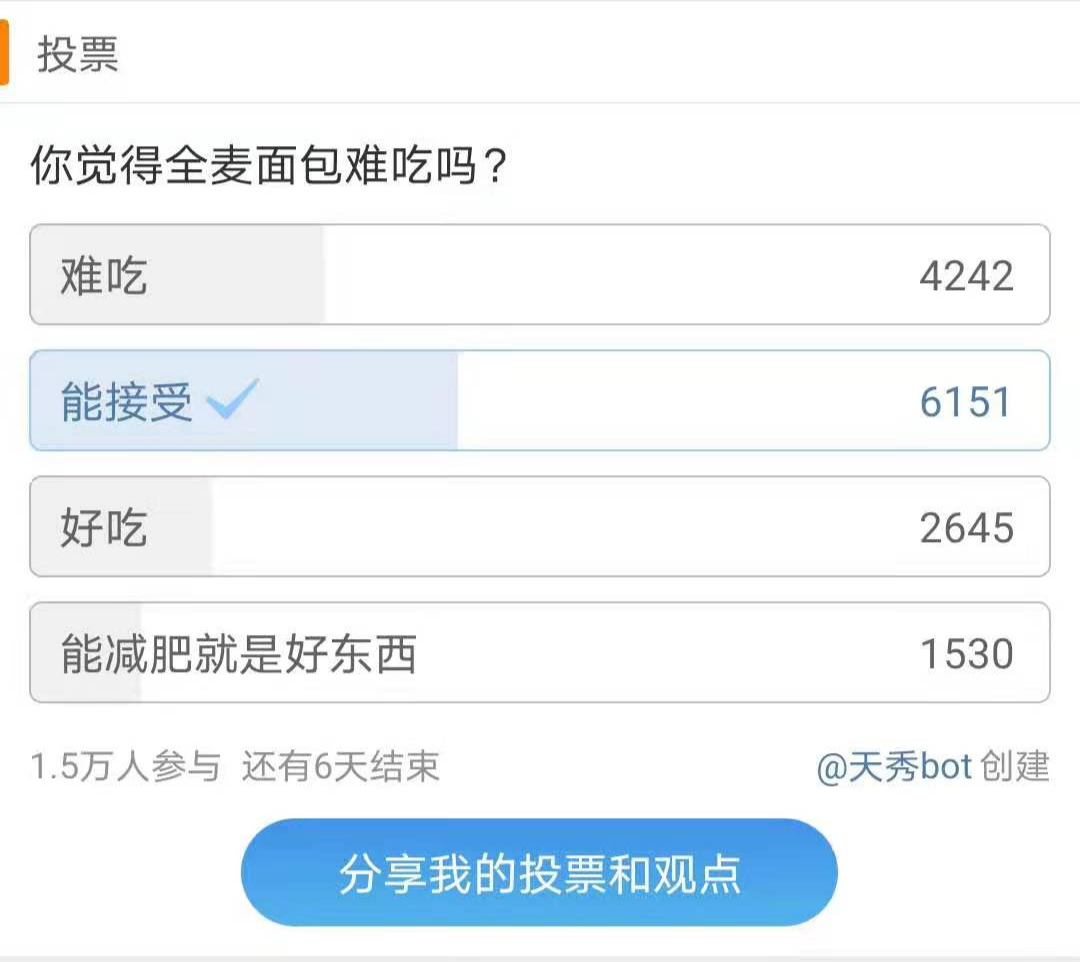This screenshot has height=962, width=1080.
Task: Click the 1530 vote count
Action: click(x=966, y=654)
